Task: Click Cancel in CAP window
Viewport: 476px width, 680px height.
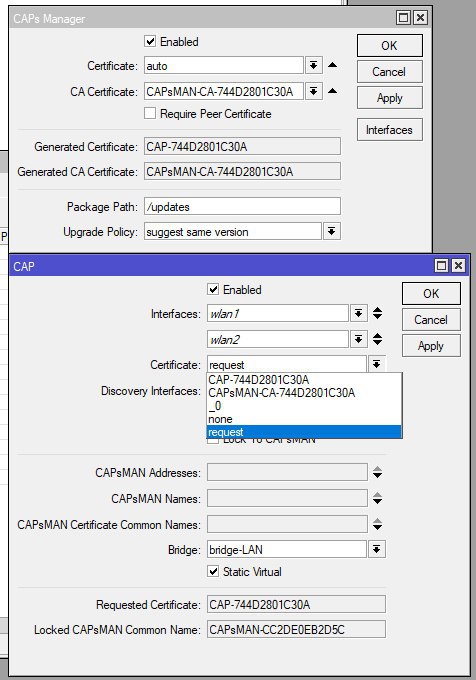Action: pos(431,320)
